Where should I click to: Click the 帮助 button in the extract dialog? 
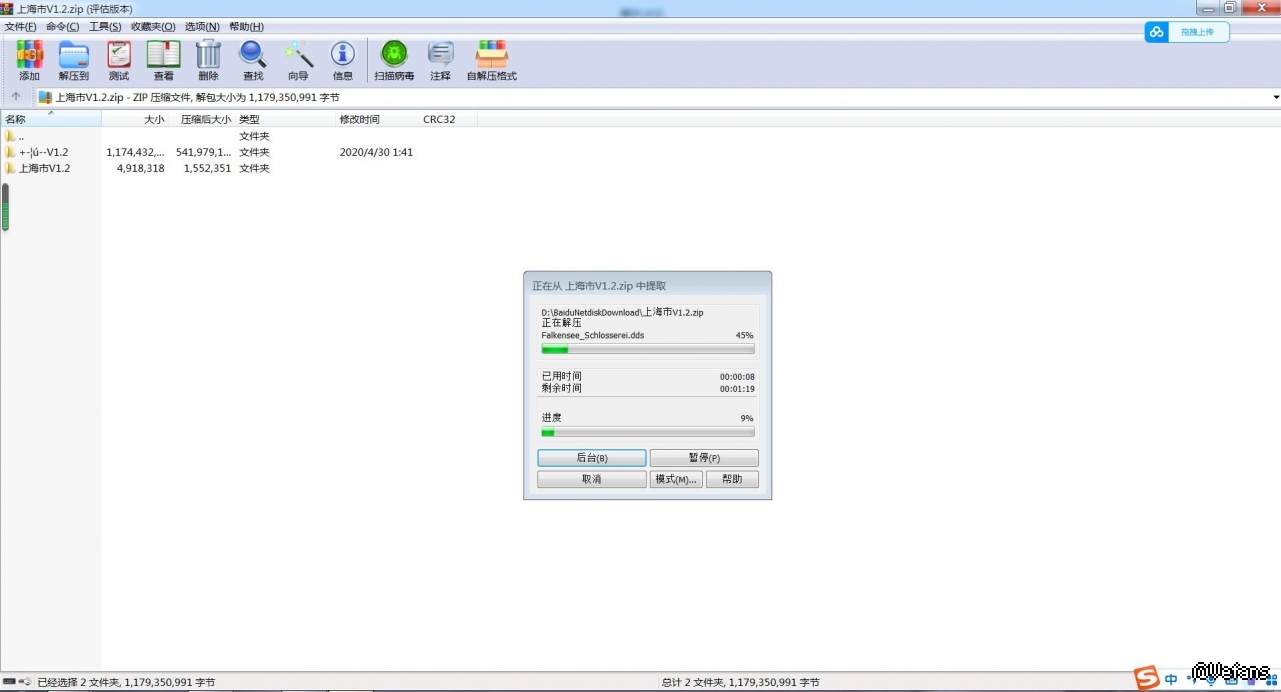tap(732, 479)
